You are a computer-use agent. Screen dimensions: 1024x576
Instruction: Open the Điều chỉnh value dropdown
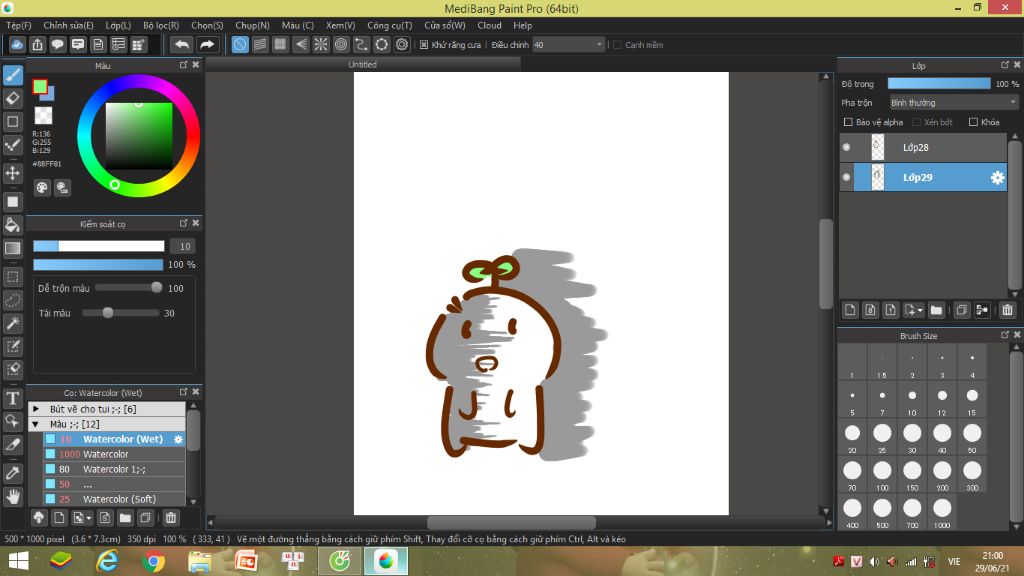[x=568, y=45]
